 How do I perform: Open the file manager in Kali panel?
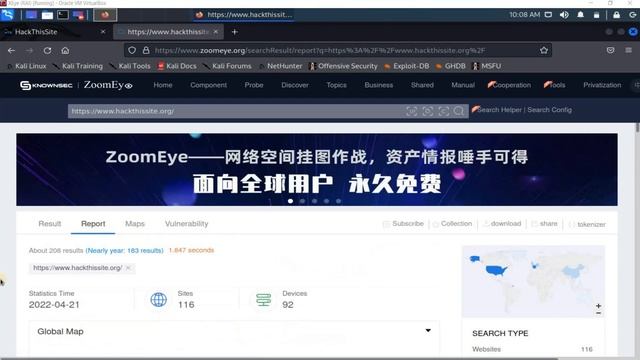click(x=47, y=15)
